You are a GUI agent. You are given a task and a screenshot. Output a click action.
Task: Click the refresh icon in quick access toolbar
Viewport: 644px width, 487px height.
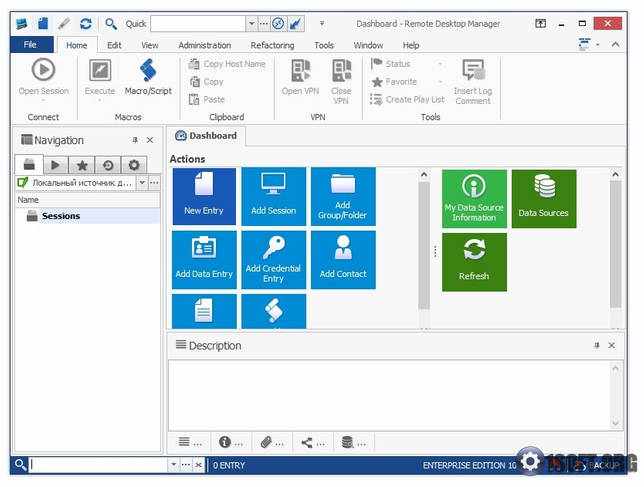pyautogui.click(x=85, y=24)
